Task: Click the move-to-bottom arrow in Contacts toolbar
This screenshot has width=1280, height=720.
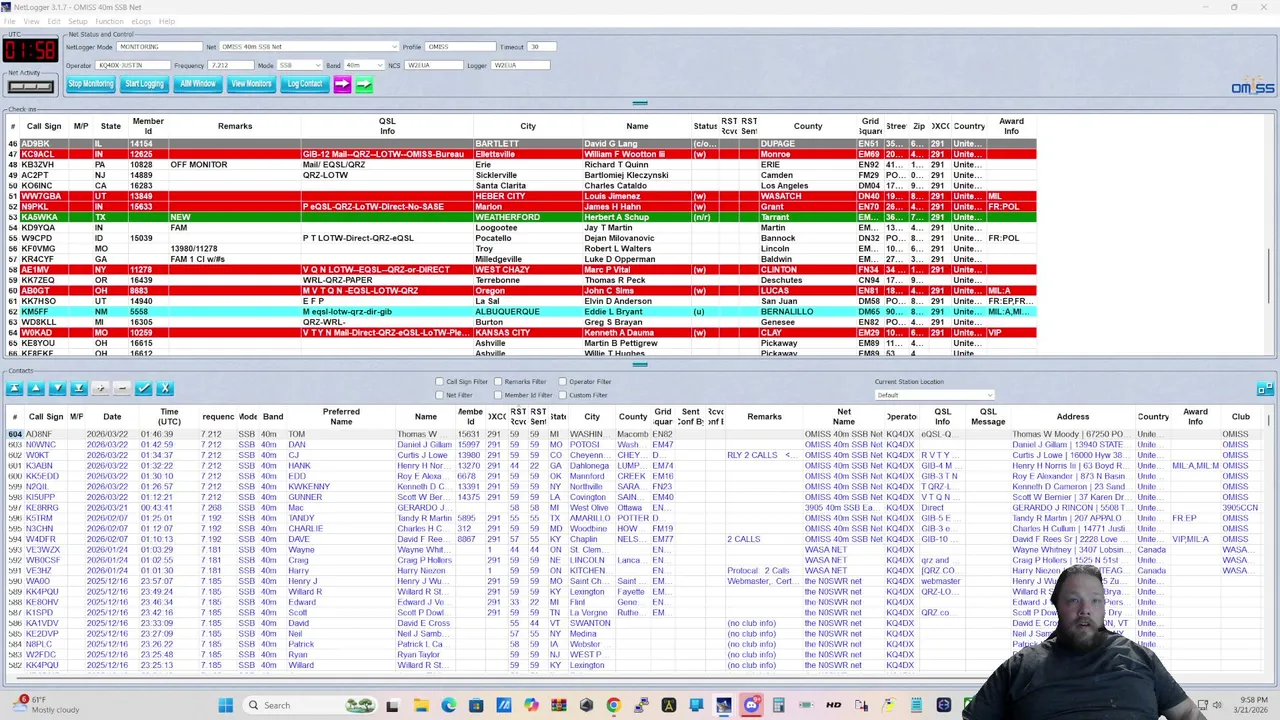Action: click(79, 388)
